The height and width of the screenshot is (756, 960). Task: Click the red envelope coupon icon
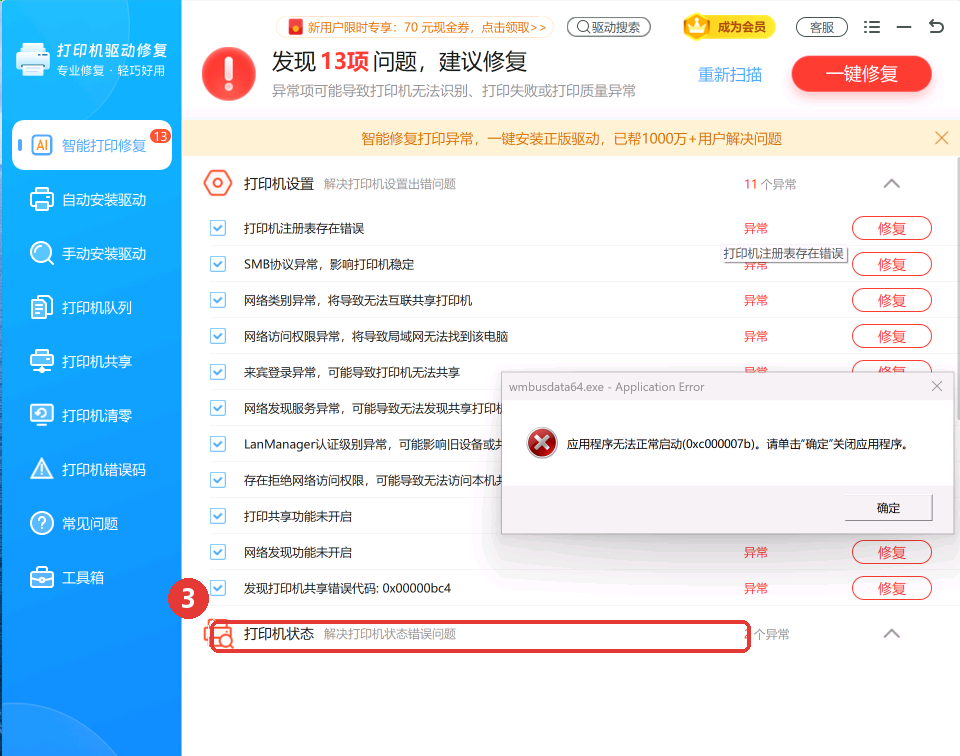pos(296,28)
